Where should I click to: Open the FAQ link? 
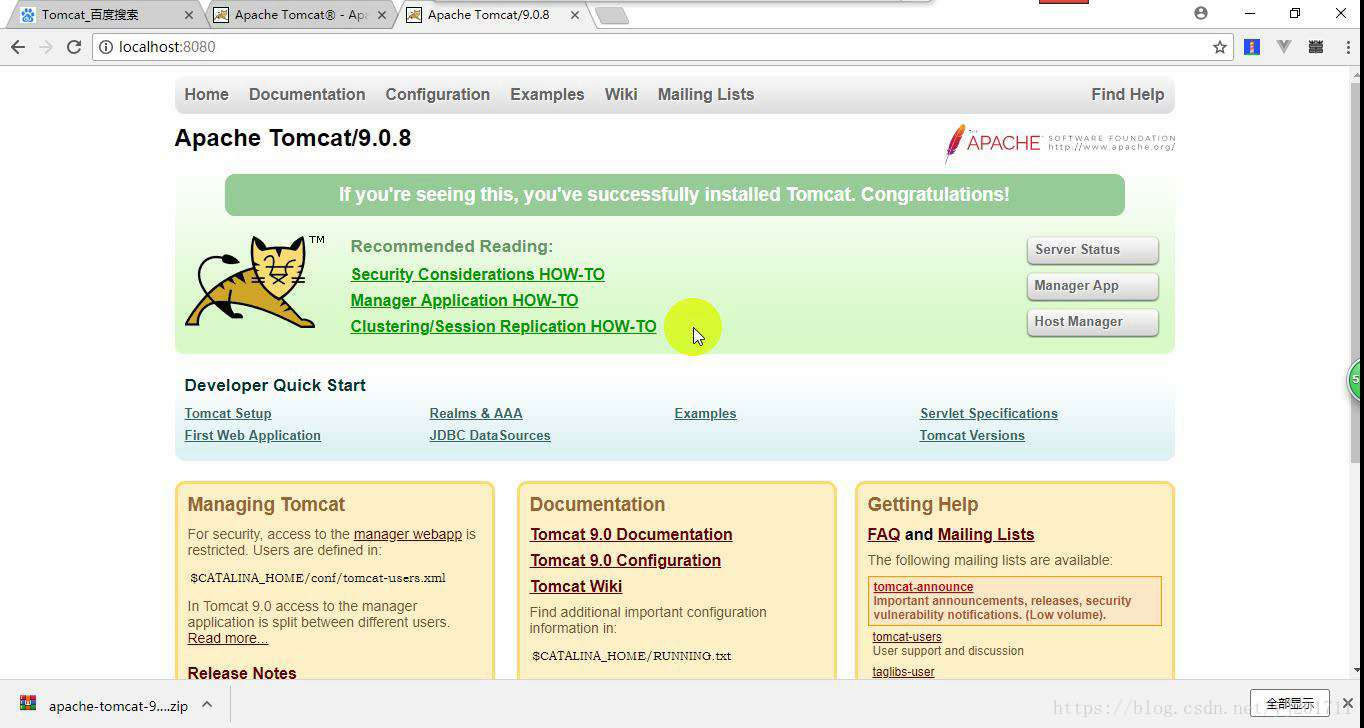(x=884, y=534)
